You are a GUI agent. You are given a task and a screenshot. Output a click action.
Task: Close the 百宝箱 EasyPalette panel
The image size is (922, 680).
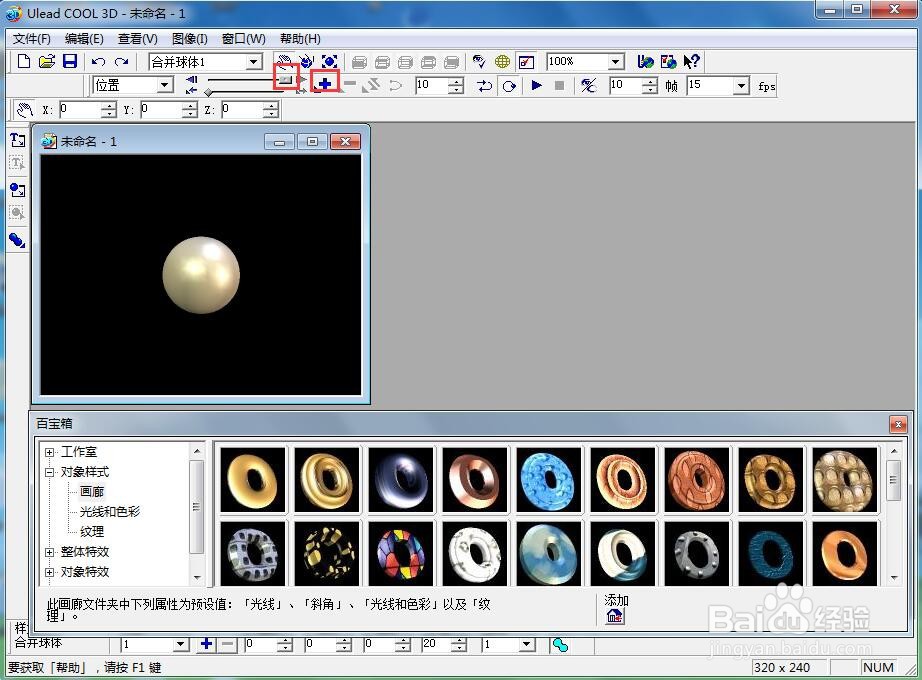(x=898, y=424)
